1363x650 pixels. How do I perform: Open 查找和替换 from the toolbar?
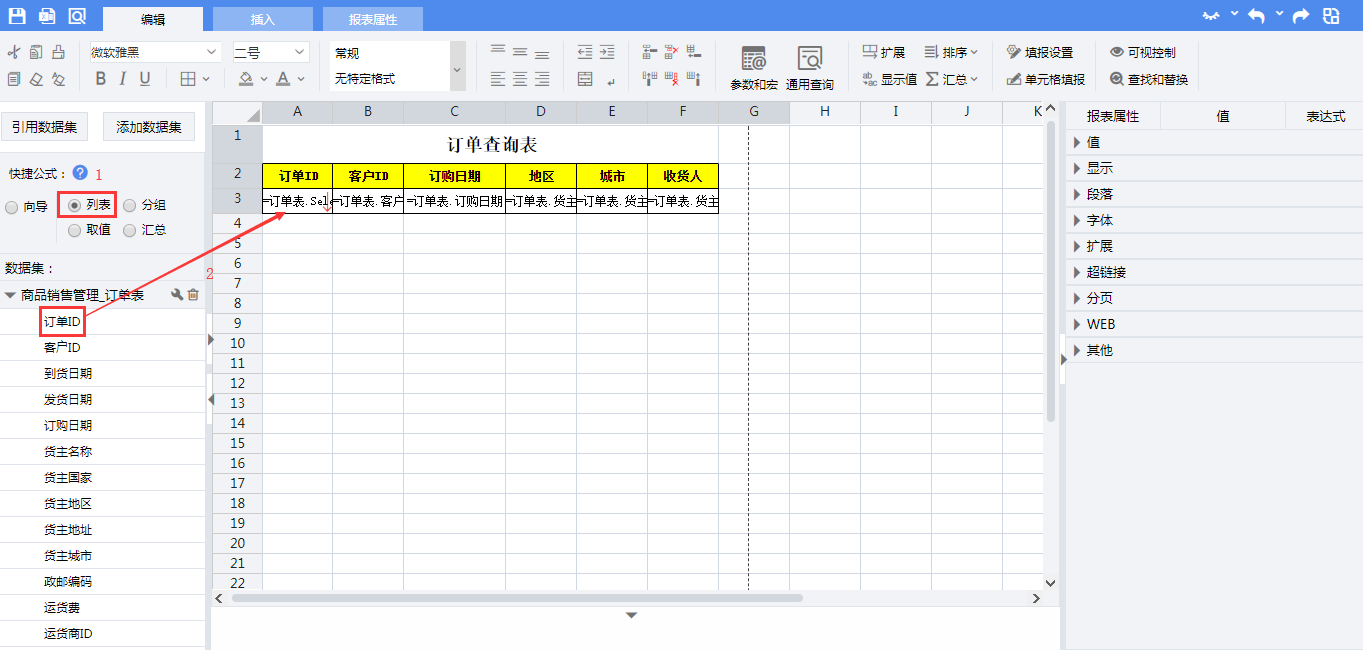[1149, 79]
